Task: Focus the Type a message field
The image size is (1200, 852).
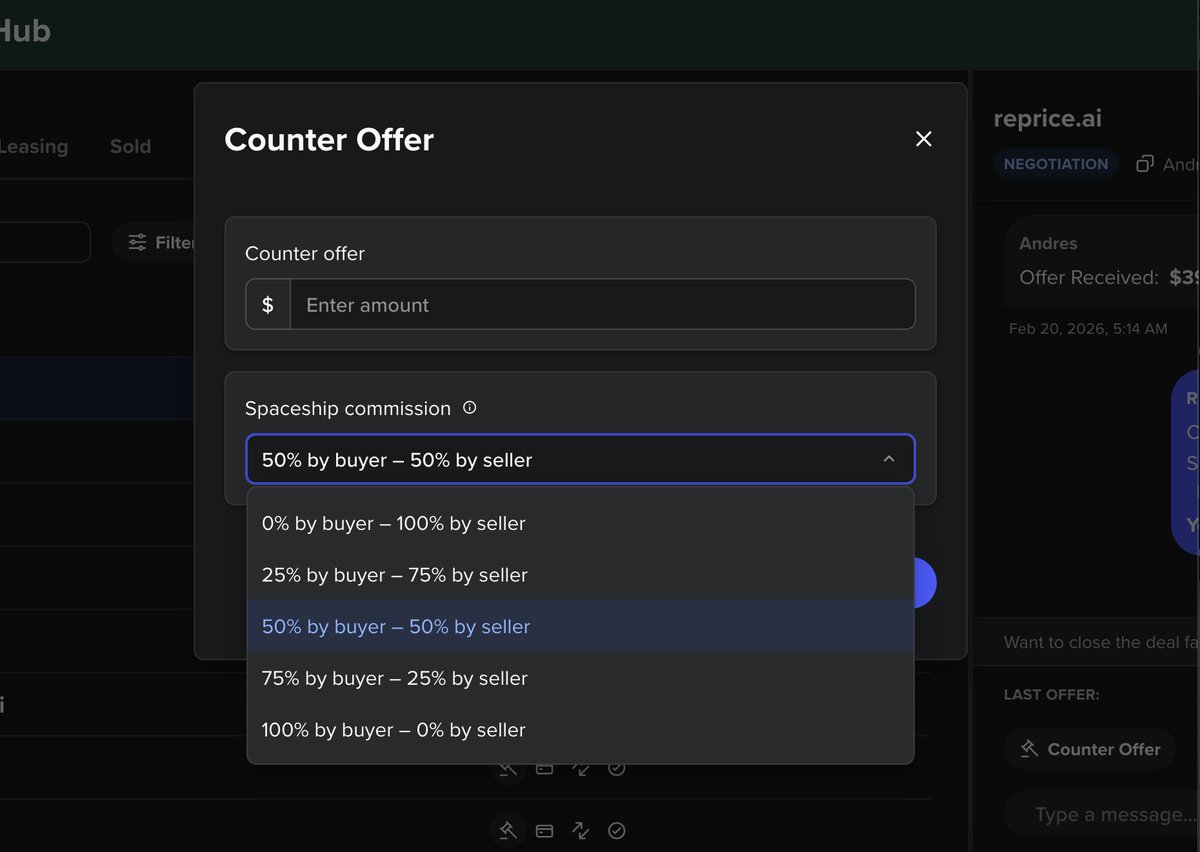Action: (1102, 814)
